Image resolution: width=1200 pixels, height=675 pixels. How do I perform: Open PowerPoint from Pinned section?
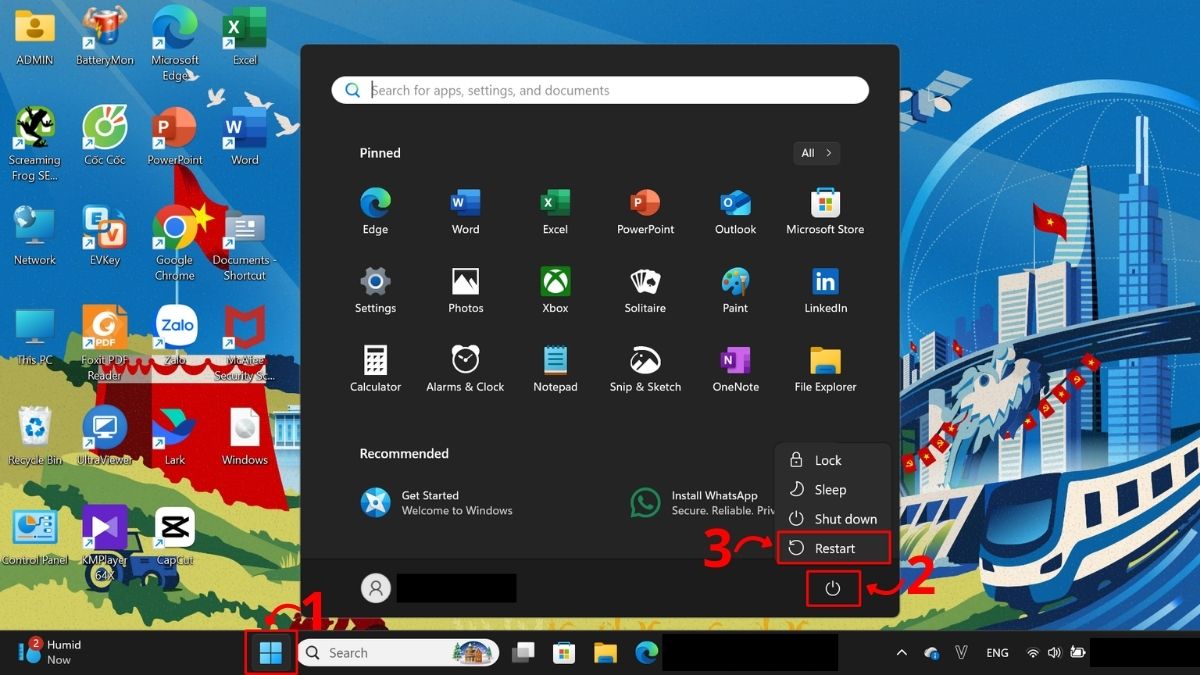coord(645,205)
